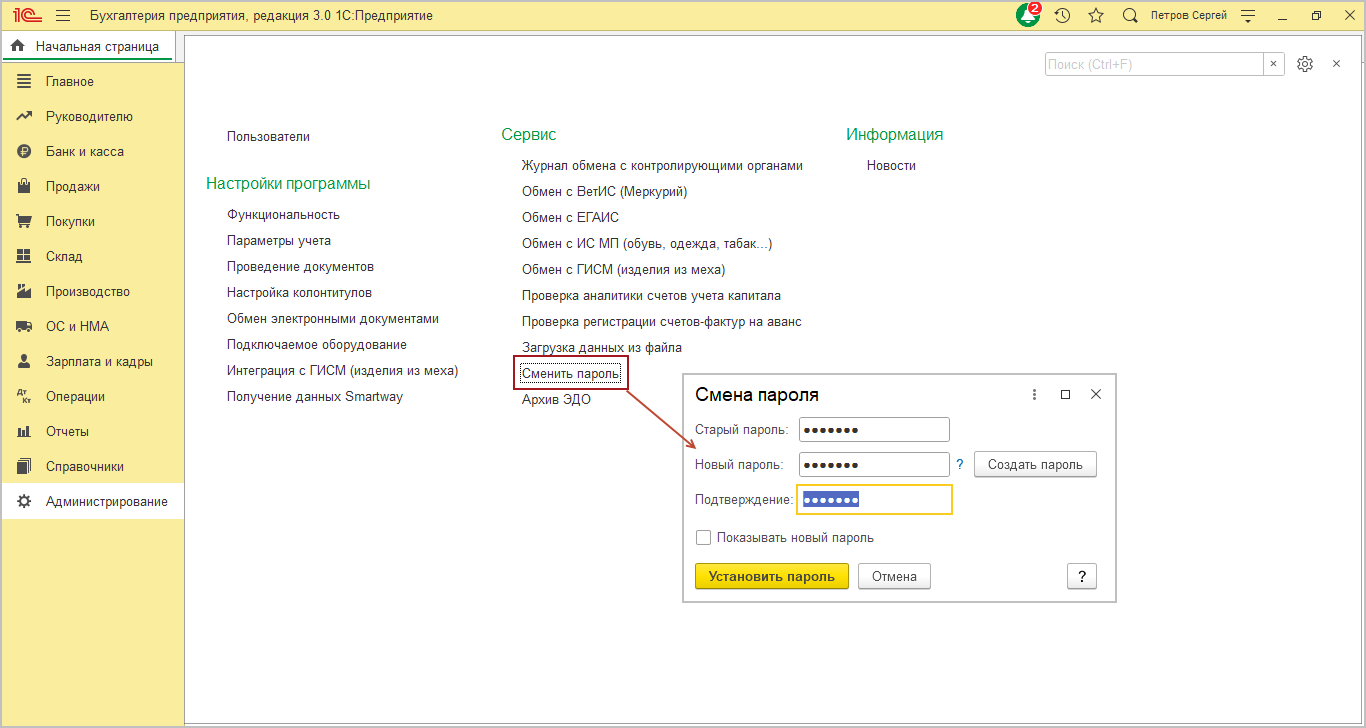Open Параметры учета link
The width and height of the screenshot is (1366, 728).
coord(279,241)
